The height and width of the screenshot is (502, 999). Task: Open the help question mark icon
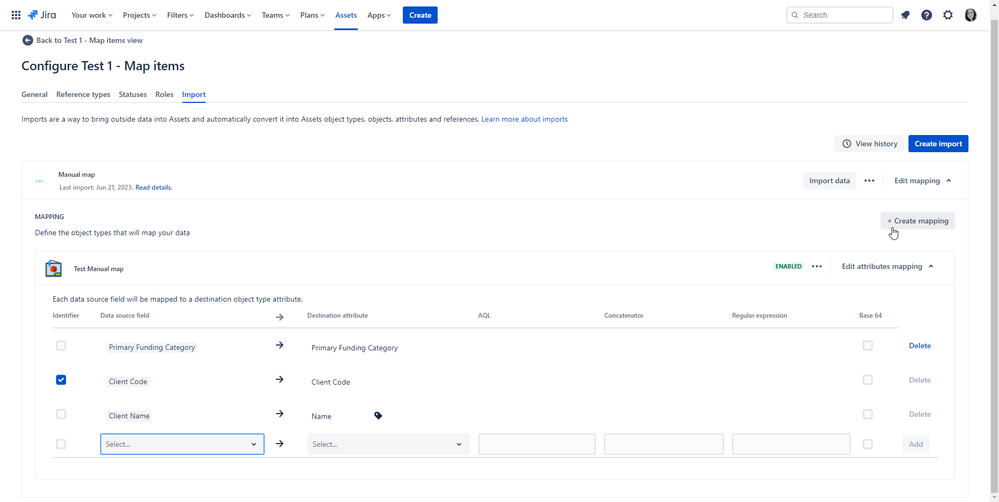coord(926,15)
